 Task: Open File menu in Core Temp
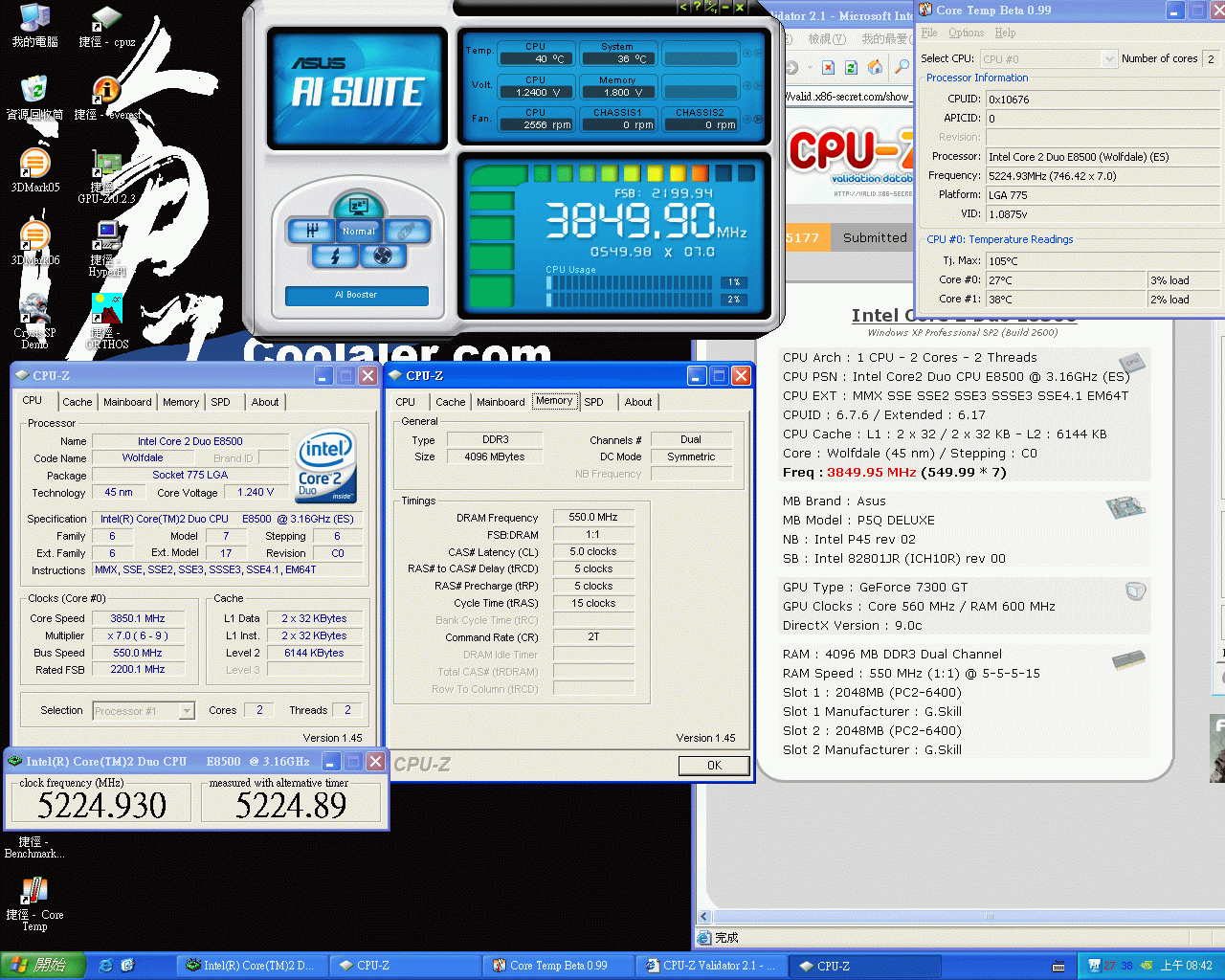click(x=929, y=33)
